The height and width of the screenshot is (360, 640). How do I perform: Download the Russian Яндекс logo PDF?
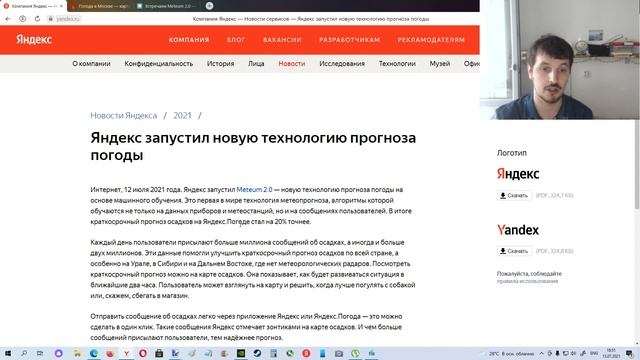coord(514,196)
